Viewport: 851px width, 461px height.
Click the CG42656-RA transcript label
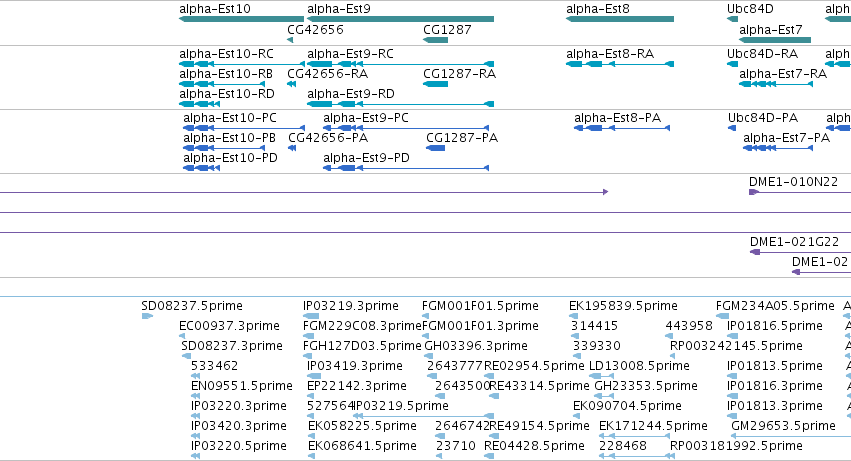(x=327, y=74)
